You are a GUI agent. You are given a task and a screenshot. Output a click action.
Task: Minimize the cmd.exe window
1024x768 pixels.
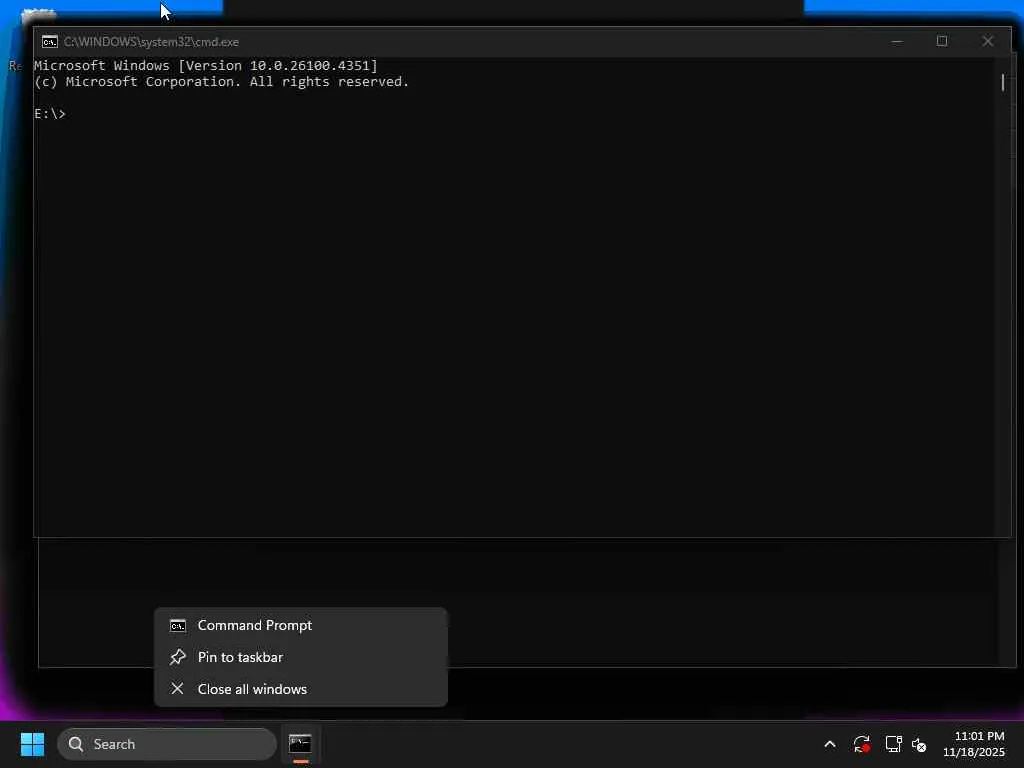pyautogui.click(x=897, y=42)
